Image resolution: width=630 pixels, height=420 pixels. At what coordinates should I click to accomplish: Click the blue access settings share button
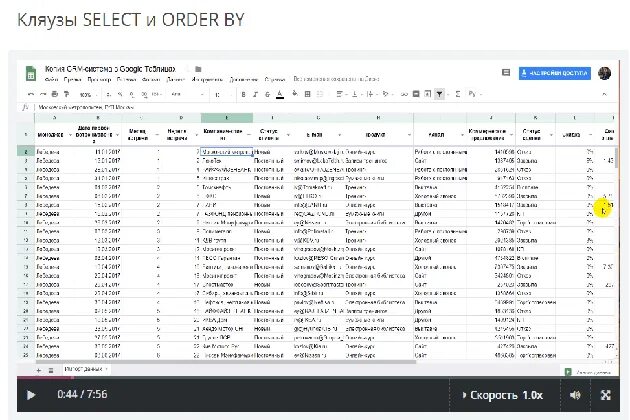tap(554, 73)
